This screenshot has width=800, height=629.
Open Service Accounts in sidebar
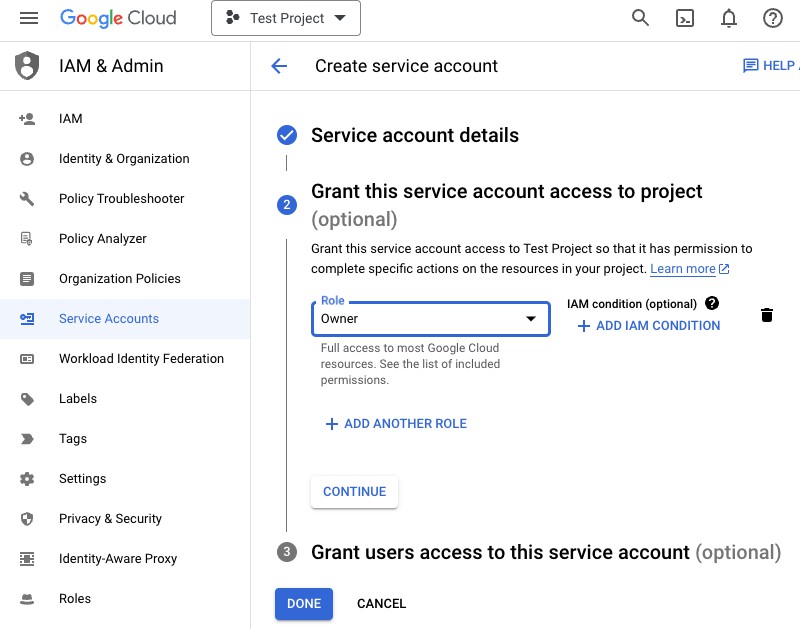click(x=108, y=318)
